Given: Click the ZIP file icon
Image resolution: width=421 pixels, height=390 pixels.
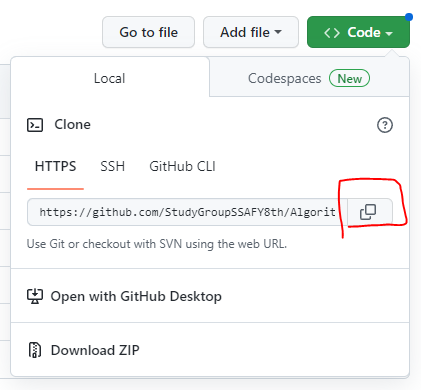Looking at the screenshot, I should click(x=35, y=350).
